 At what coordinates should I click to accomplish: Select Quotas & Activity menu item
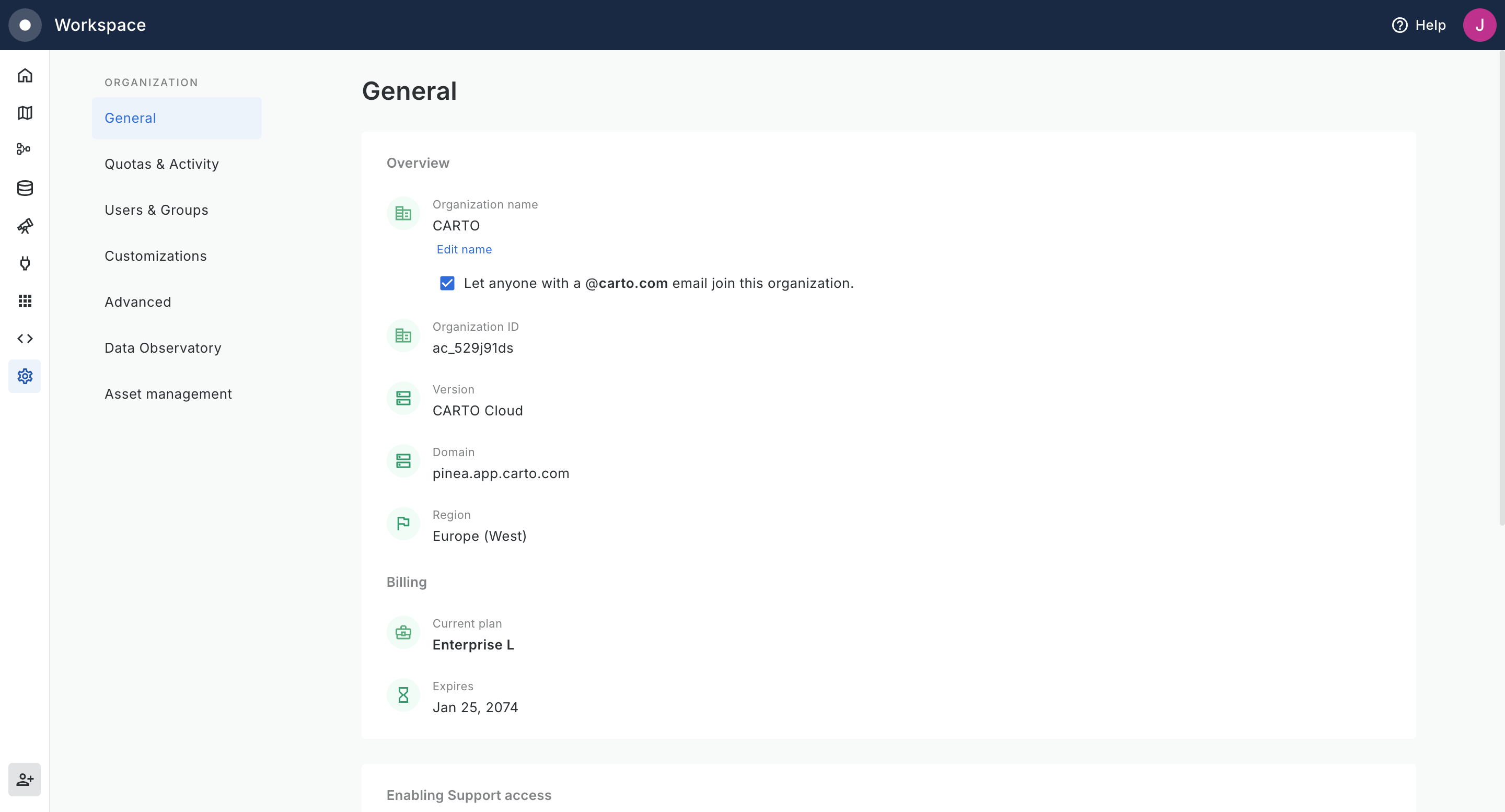162,164
